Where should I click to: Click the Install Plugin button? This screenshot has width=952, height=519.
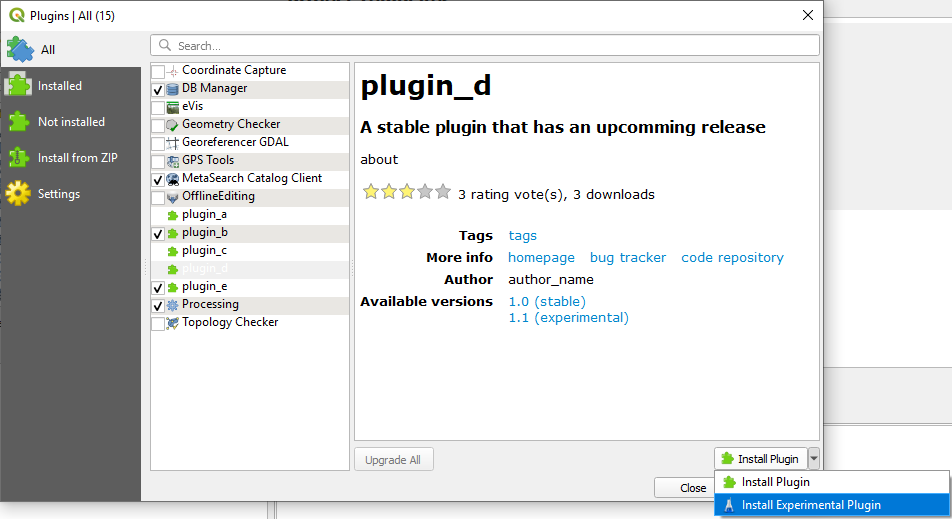(761, 459)
